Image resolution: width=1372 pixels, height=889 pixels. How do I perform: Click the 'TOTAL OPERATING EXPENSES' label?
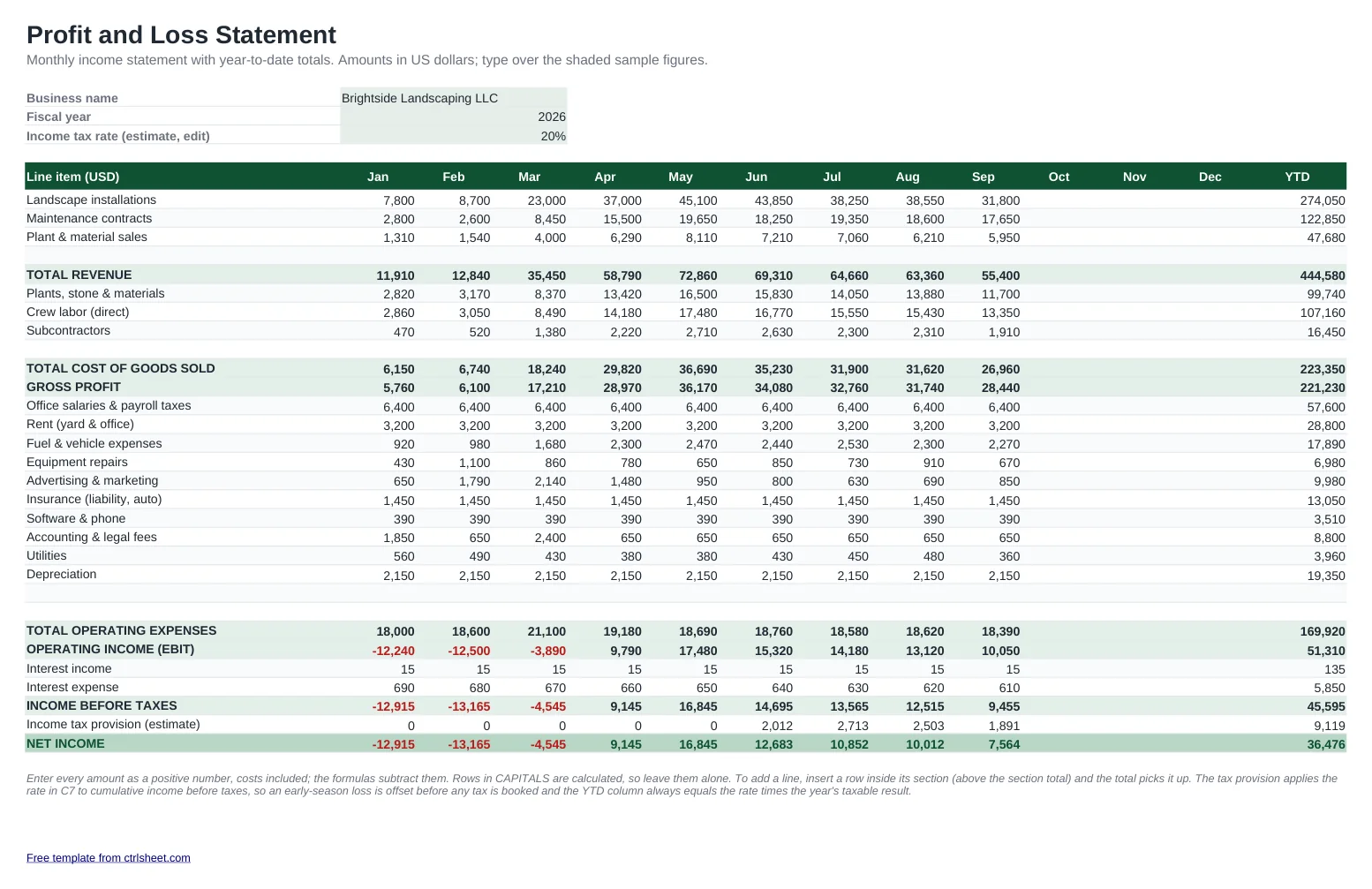coord(121,630)
